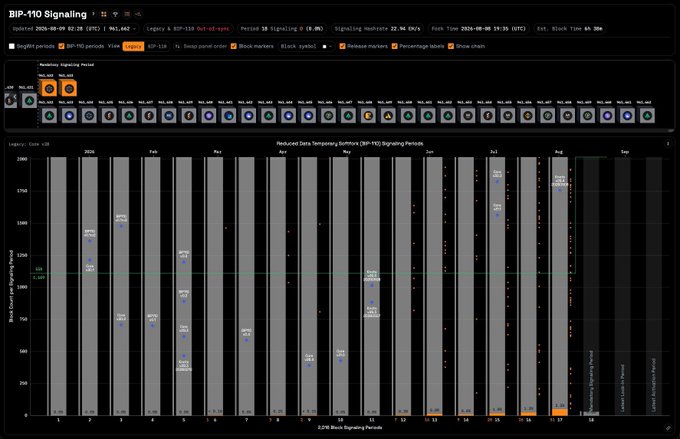Click the Est. Block Time 6h 38m pill

click(x=569, y=29)
